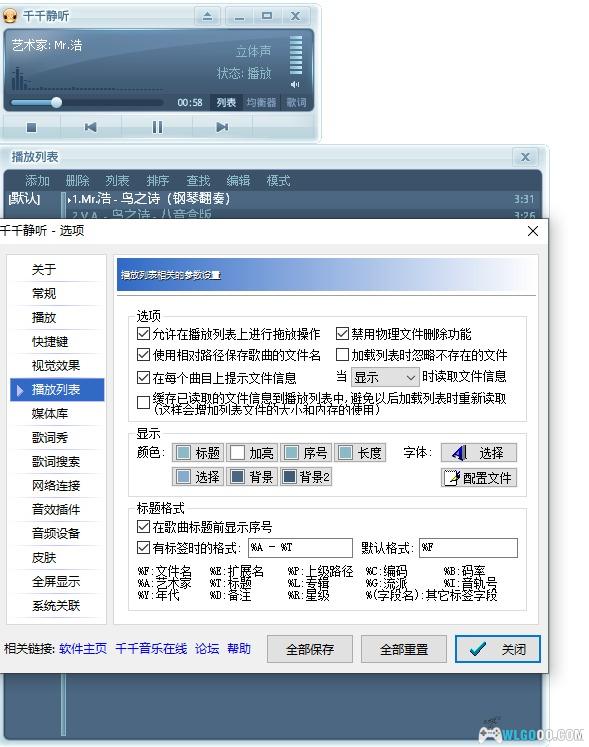Open the 全屏显示 fullscreen page
The height and width of the screenshot is (747, 589).
56,582
